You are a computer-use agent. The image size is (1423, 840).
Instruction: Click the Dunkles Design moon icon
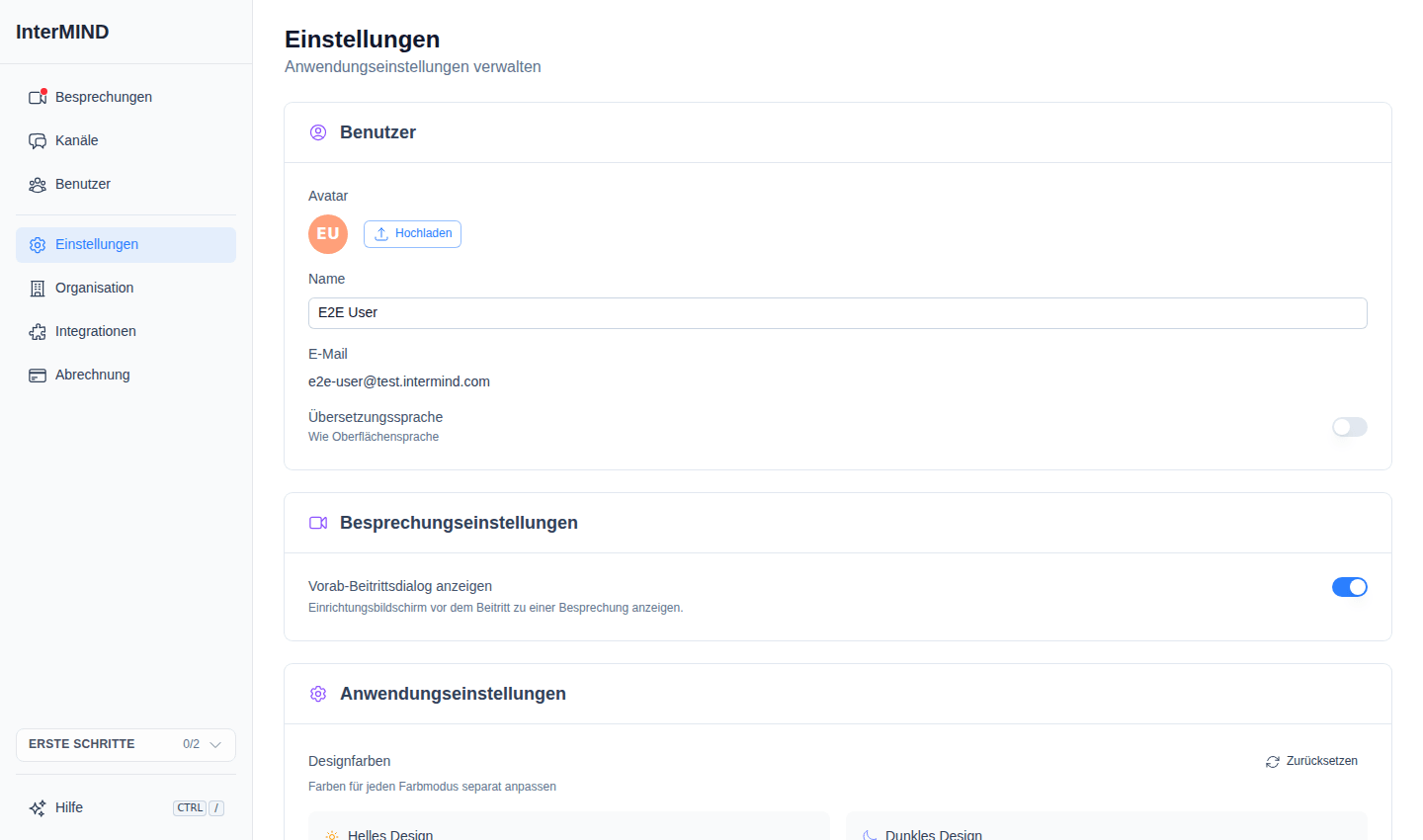(x=870, y=835)
